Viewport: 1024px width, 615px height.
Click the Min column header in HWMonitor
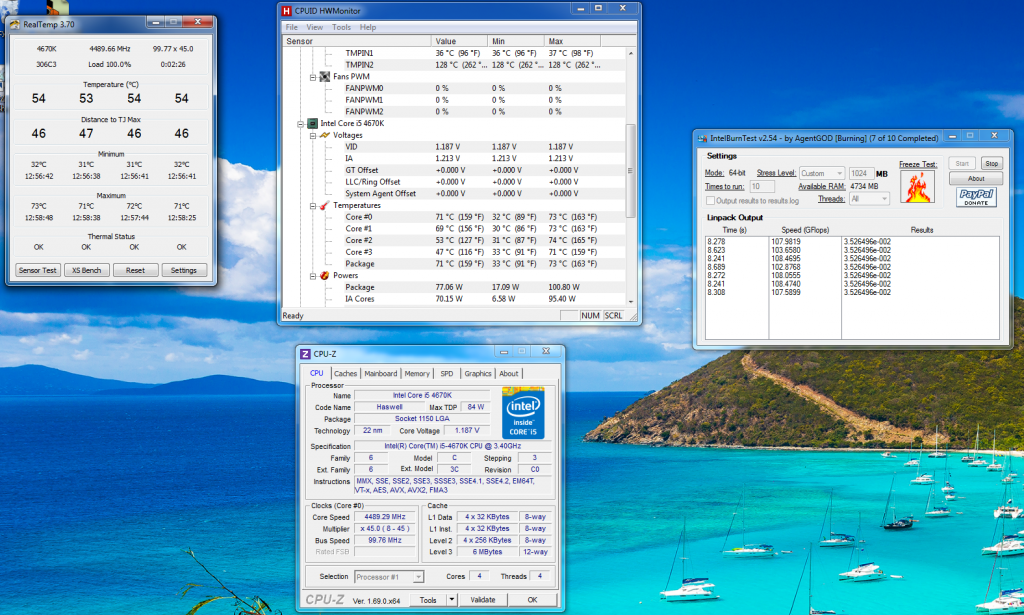(516, 41)
